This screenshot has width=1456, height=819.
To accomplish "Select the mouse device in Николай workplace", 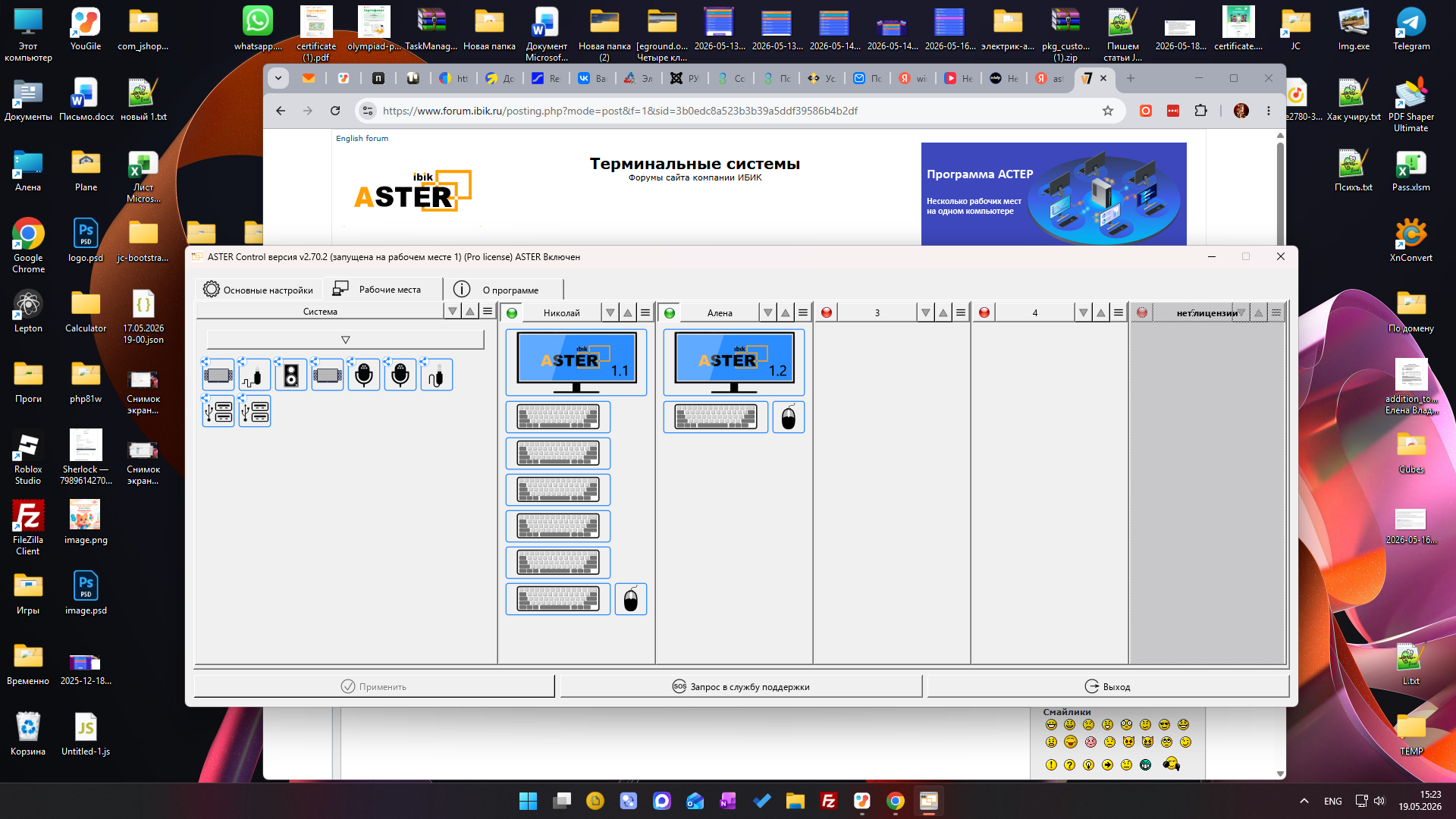I will coord(631,599).
